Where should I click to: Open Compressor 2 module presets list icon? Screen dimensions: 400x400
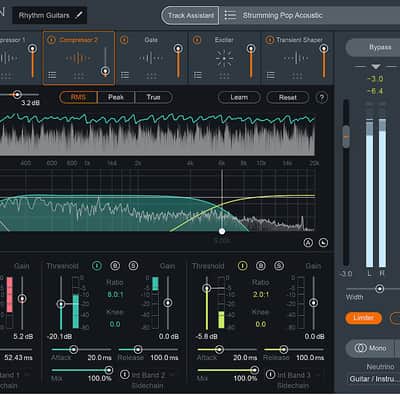coord(52,75)
